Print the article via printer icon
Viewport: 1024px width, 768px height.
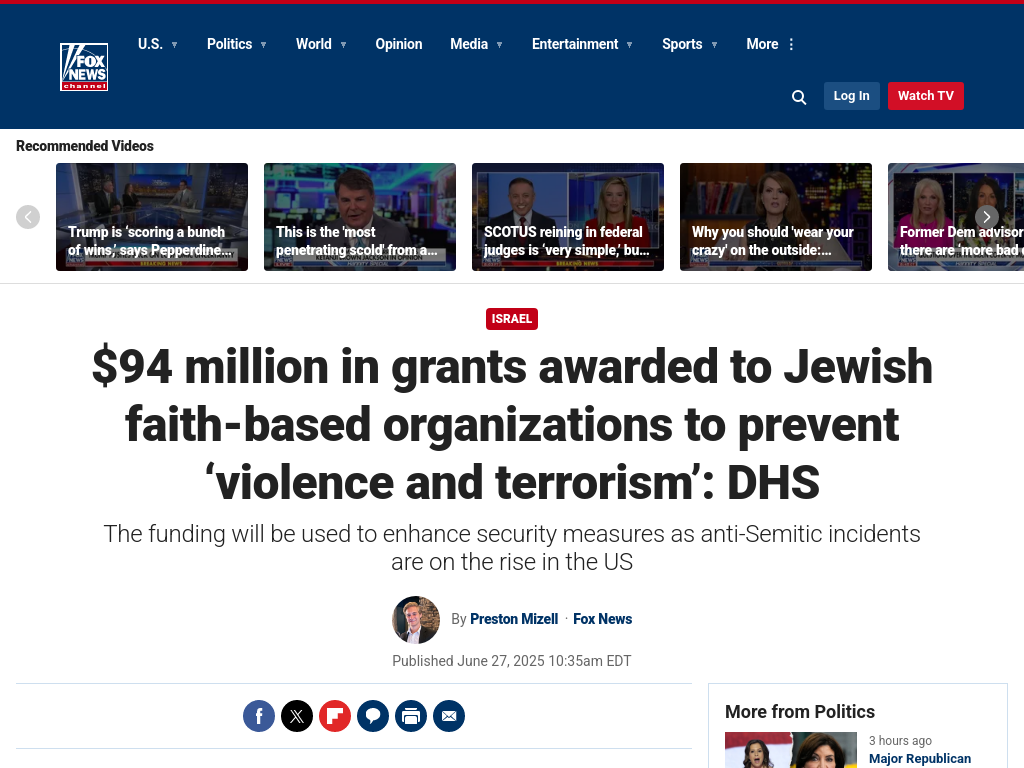point(411,716)
